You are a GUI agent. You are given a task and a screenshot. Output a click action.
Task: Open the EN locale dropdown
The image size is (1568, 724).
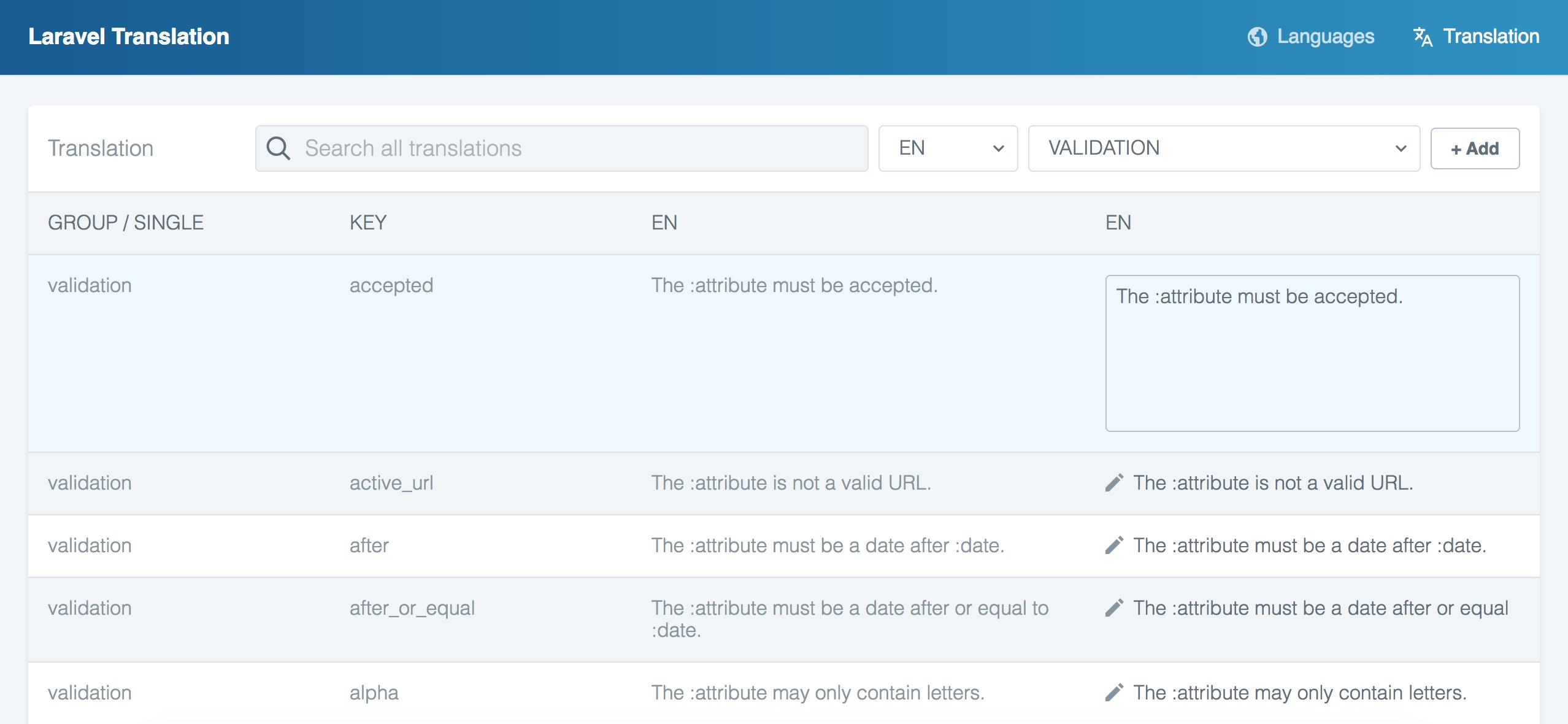click(948, 147)
